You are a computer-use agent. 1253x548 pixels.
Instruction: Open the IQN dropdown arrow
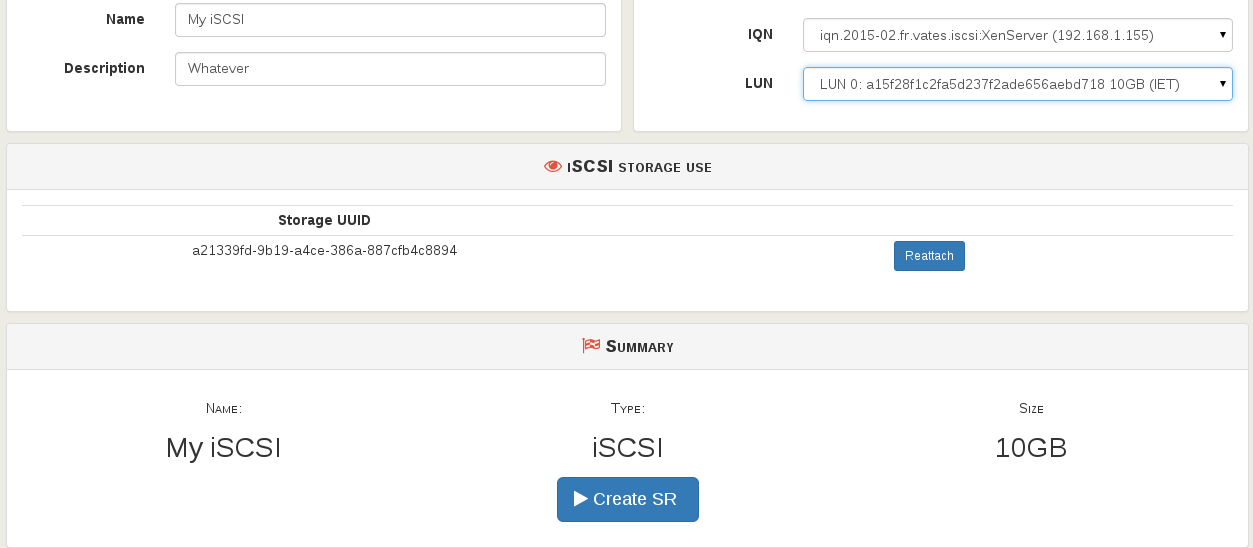pos(1223,35)
